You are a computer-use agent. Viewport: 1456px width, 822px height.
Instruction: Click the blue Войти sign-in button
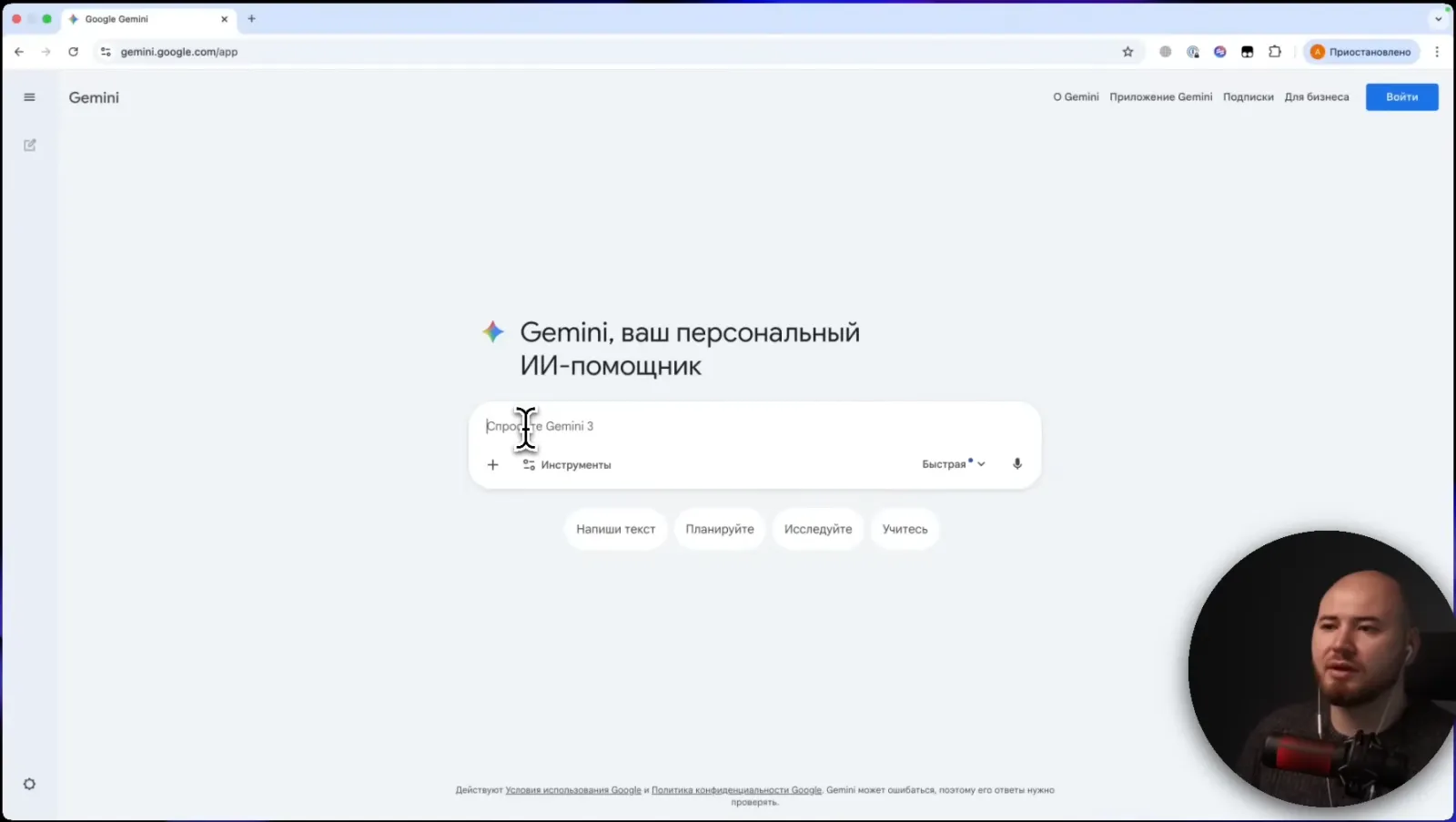[1401, 96]
